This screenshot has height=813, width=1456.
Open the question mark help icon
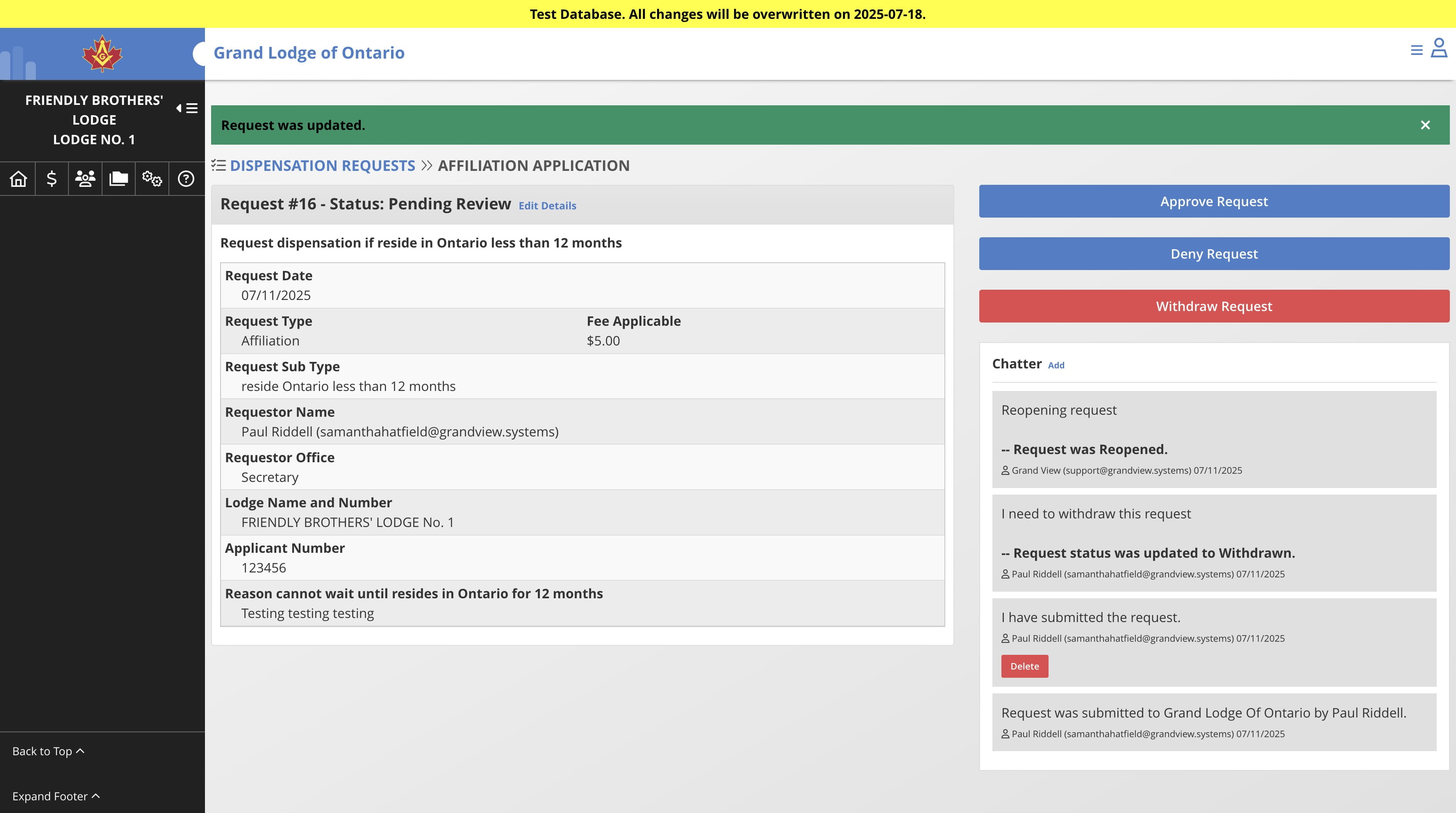pyautogui.click(x=186, y=179)
